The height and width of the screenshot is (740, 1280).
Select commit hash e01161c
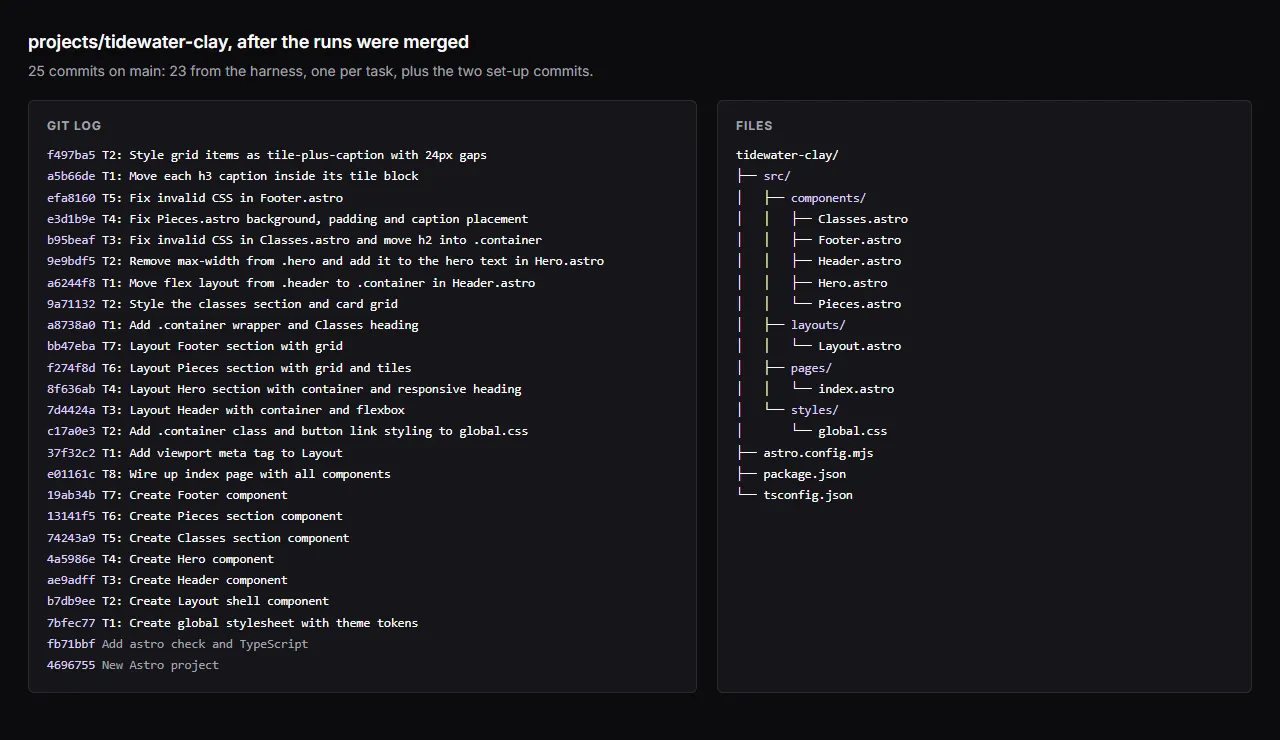[71, 474]
